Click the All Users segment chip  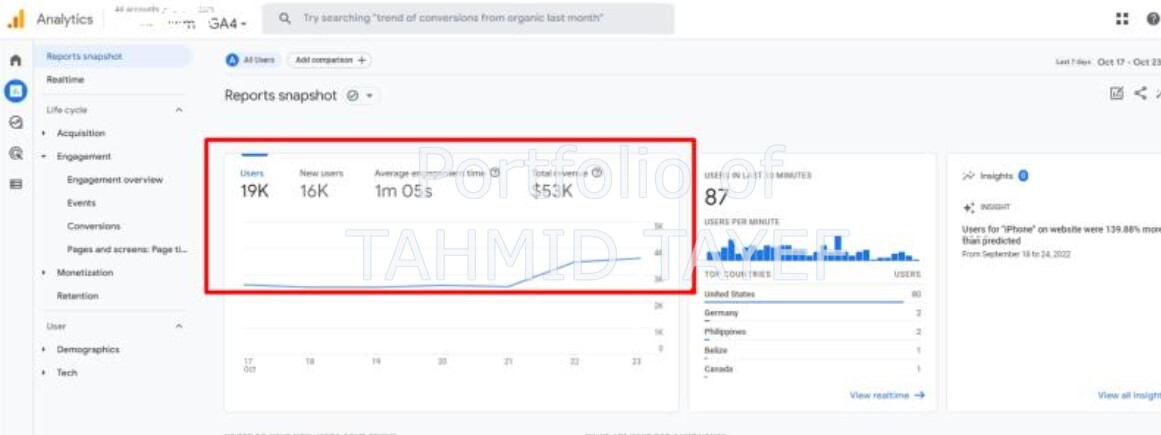coord(252,60)
